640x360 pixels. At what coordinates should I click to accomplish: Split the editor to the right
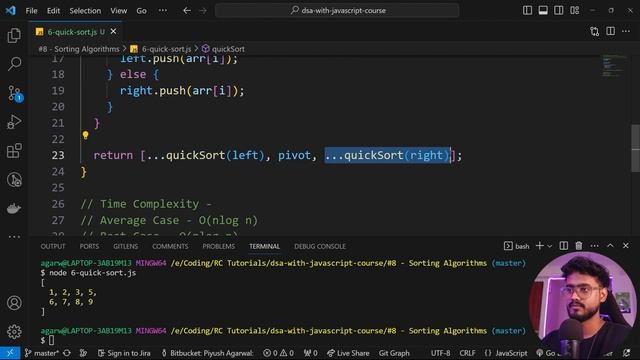coord(610,31)
